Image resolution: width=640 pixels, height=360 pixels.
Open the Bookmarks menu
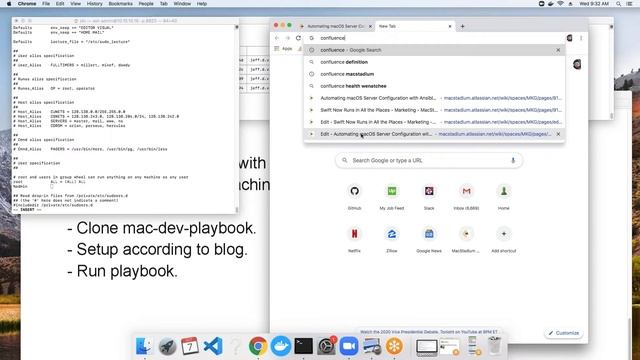click(x=120, y=4)
